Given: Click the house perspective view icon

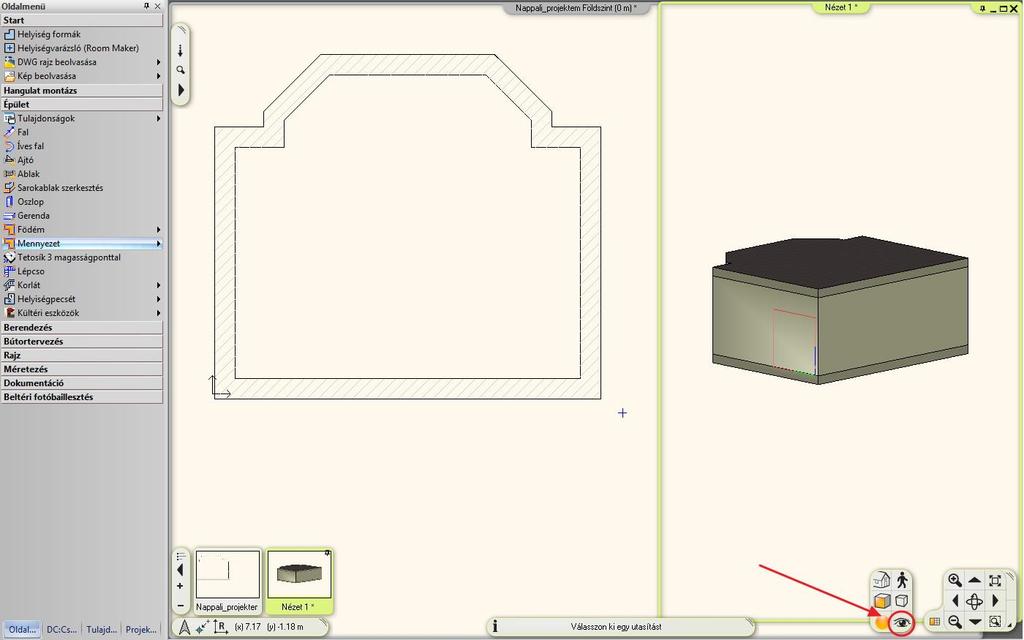Looking at the screenshot, I should click(882, 580).
